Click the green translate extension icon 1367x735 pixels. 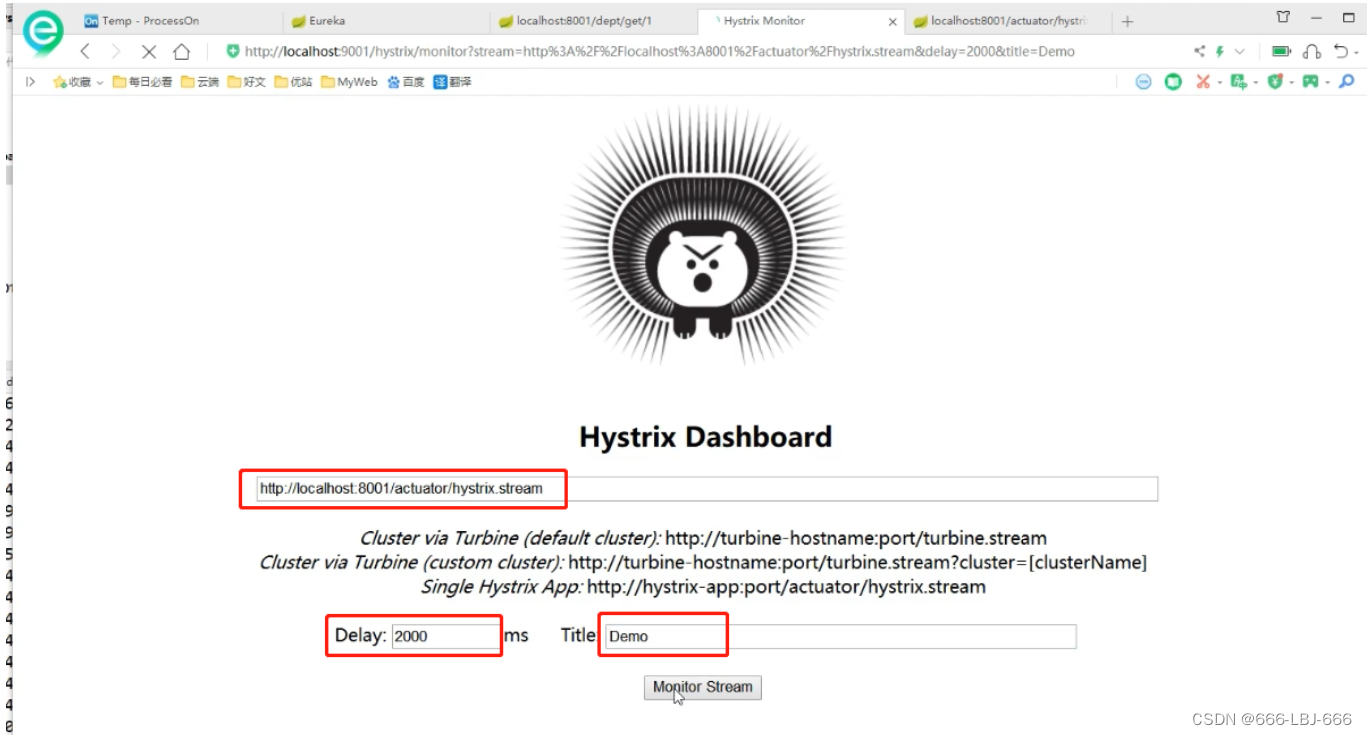click(1238, 82)
